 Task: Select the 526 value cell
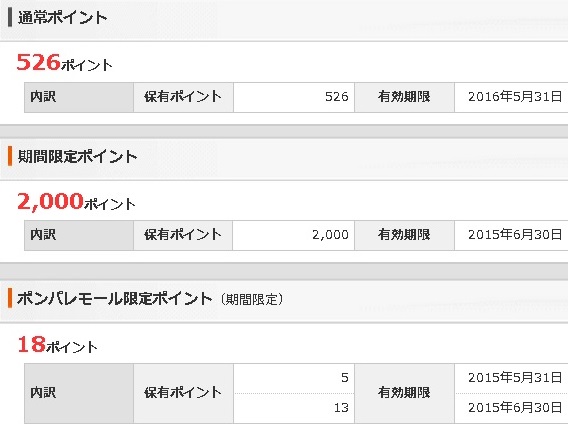click(x=294, y=97)
